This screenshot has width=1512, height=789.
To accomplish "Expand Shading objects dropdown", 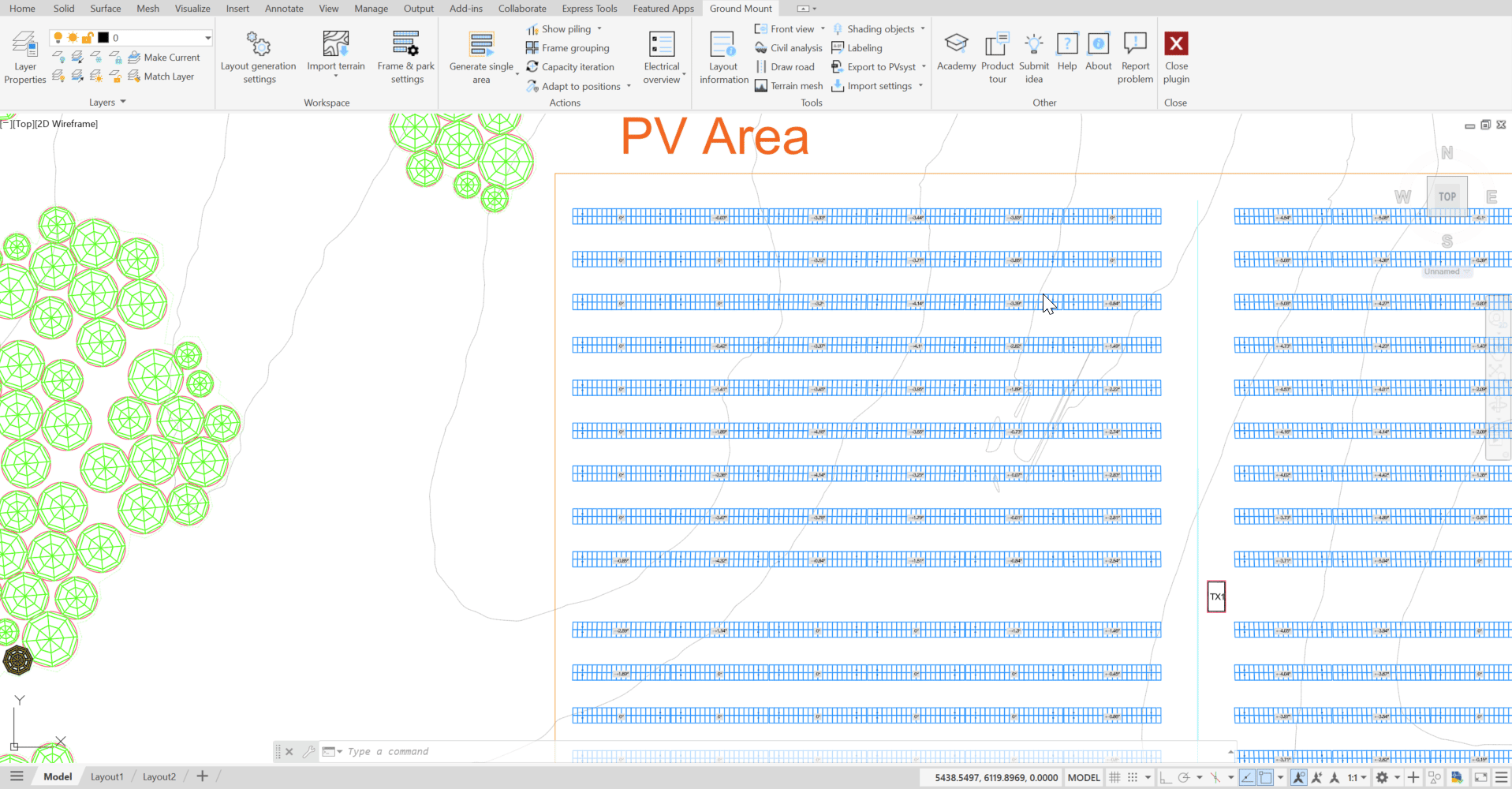I will coord(923,29).
